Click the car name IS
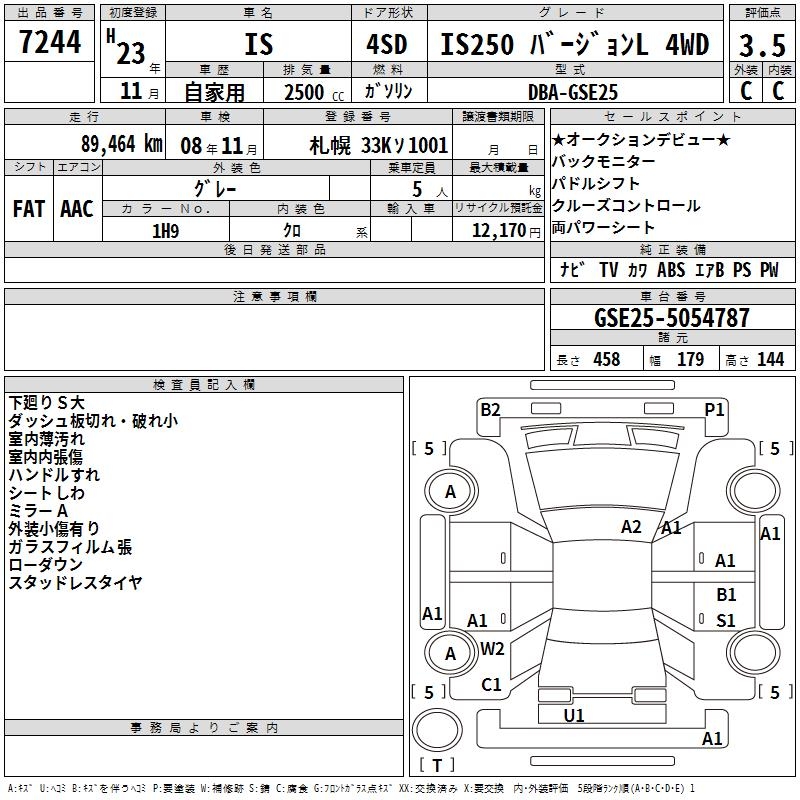 (x=259, y=44)
